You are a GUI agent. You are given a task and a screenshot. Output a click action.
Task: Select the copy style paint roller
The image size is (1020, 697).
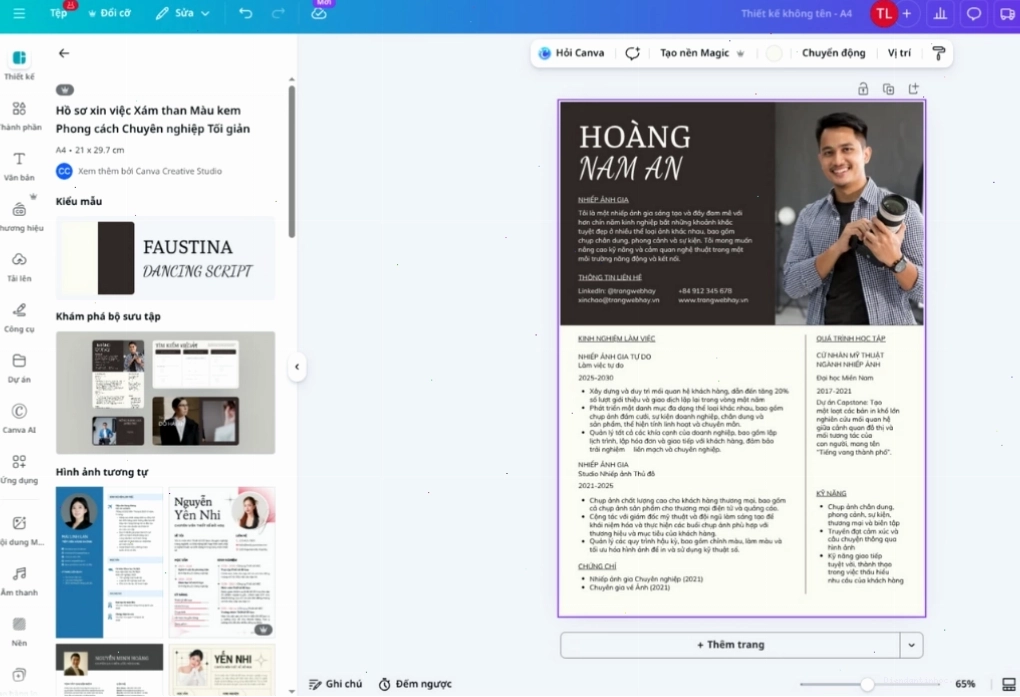click(x=938, y=53)
